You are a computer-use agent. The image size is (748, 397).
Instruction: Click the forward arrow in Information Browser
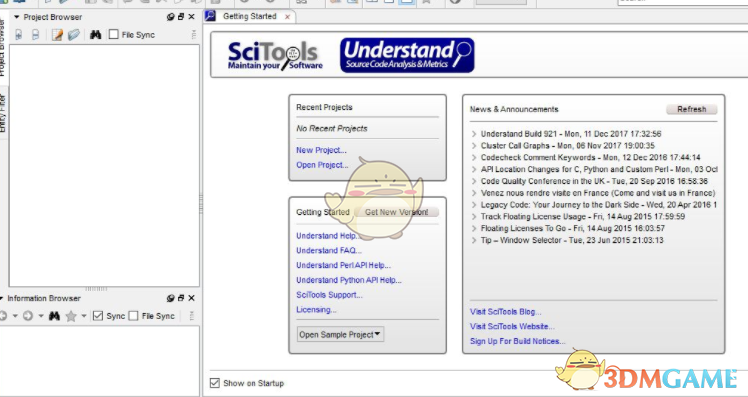pos(28,316)
